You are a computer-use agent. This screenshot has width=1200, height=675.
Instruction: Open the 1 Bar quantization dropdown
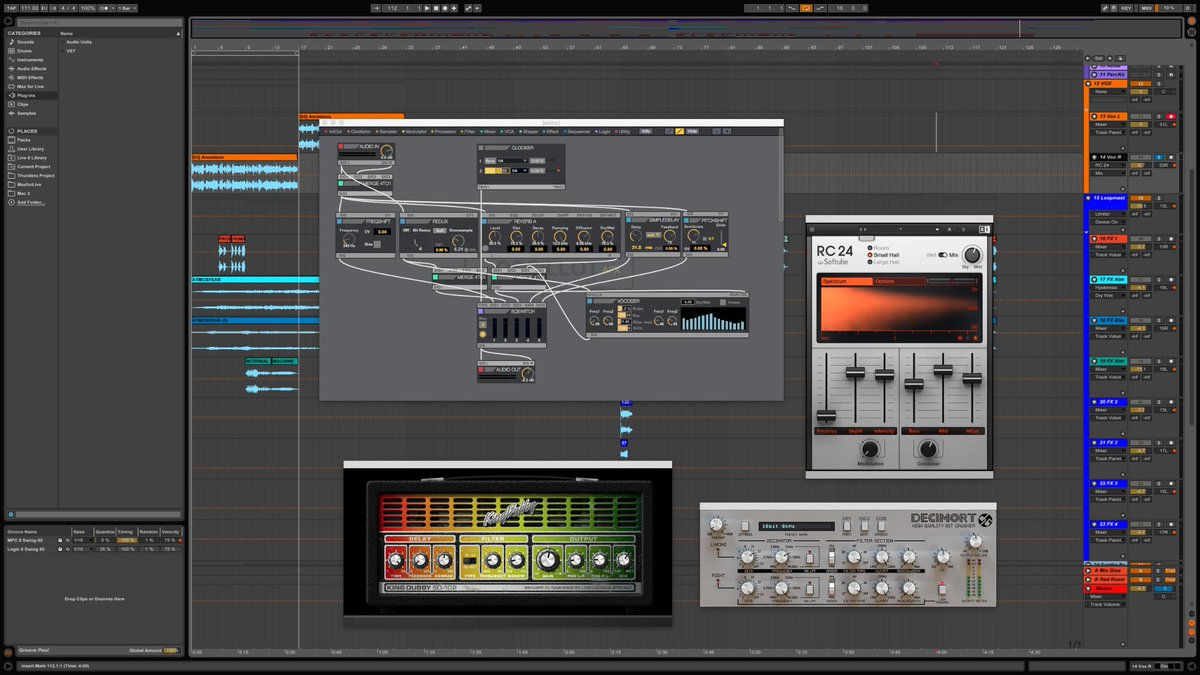tap(127, 8)
